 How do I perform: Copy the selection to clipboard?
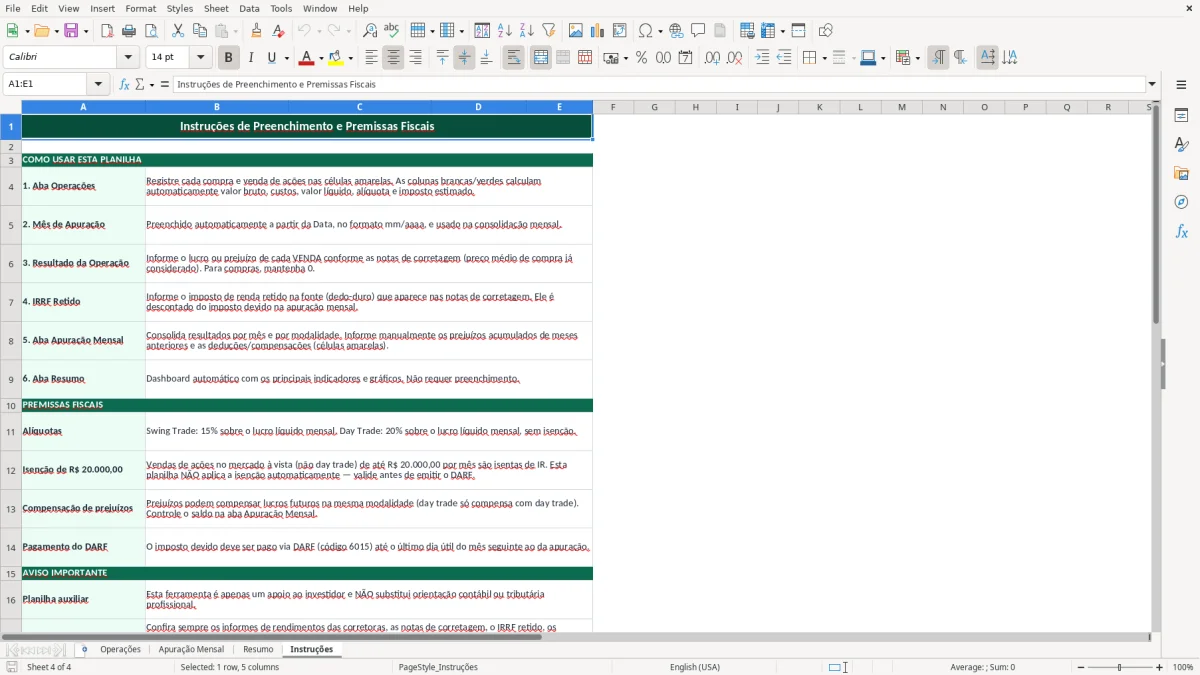pos(200,31)
